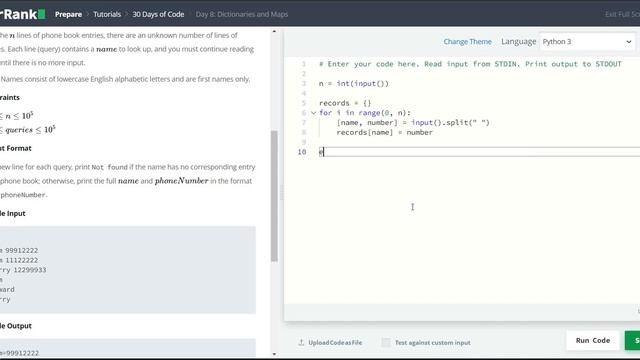640x360 pixels.
Task: Click the sample input box
Action: 128,270
